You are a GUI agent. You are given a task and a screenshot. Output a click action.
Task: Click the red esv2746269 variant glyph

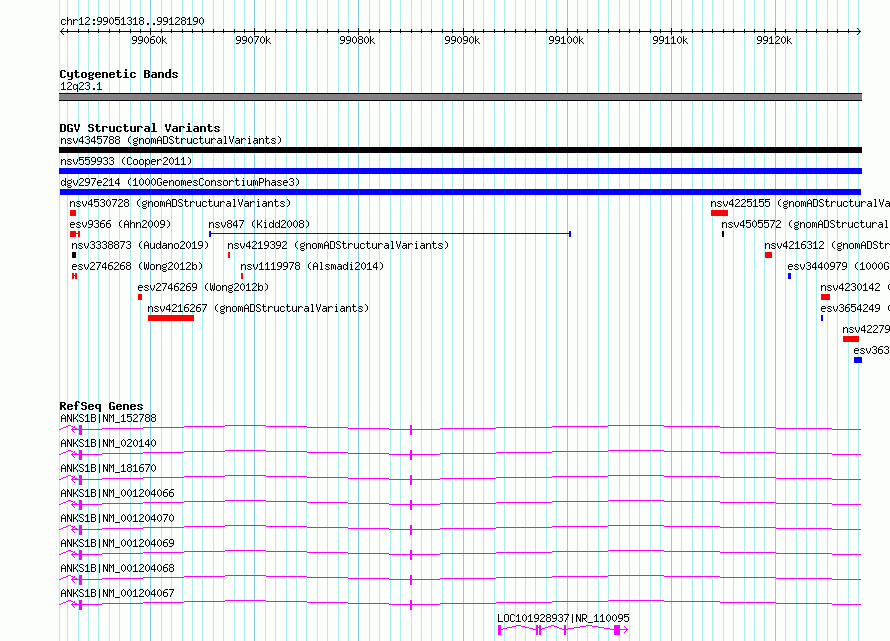point(140,297)
